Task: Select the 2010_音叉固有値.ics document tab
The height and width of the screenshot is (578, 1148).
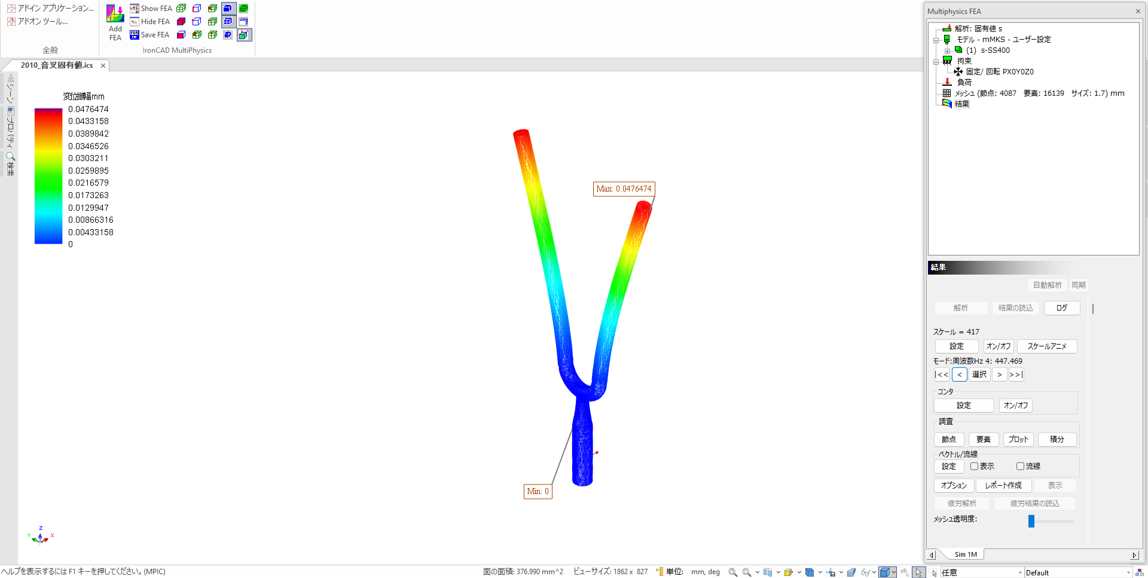Action: pos(57,66)
